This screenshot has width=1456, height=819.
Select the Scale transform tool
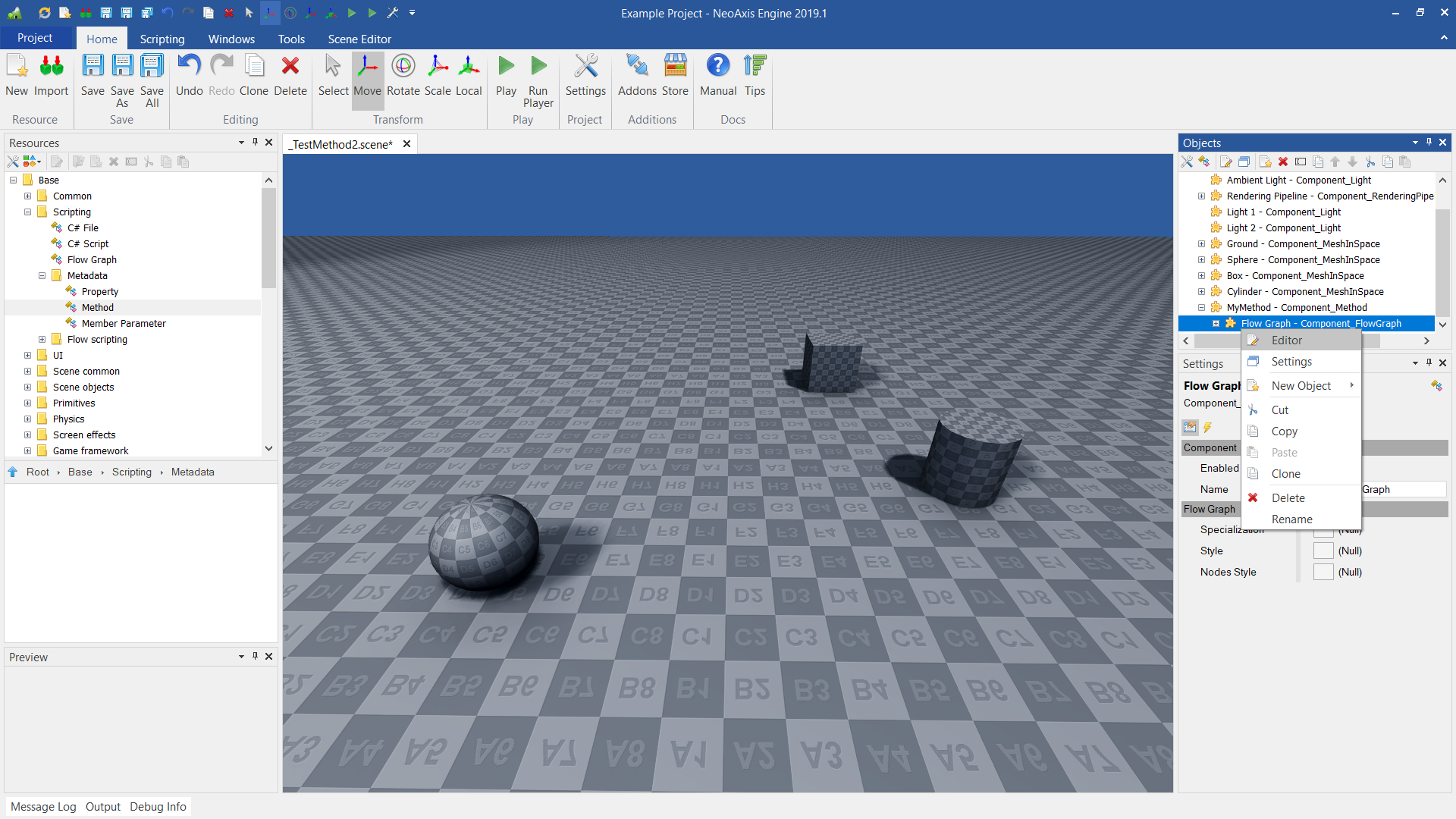click(x=438, y=67)
